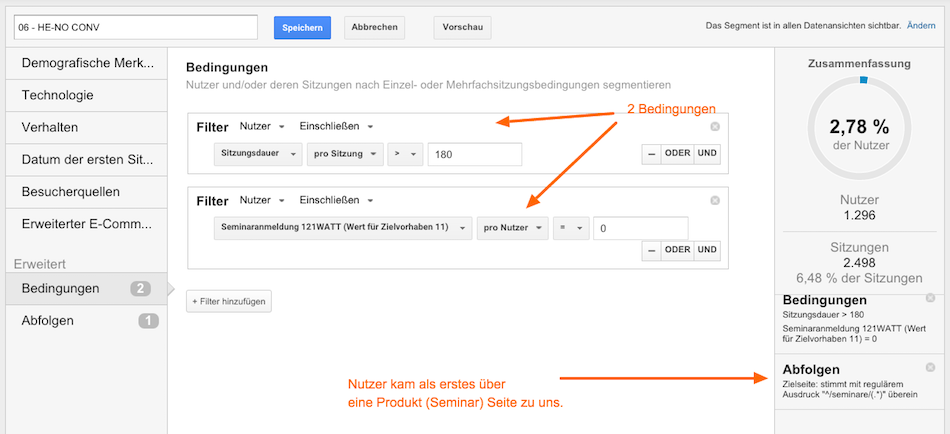Click minus button in Sitzungsdauer filter row
The image size is (950, 434).
click(x=651, y=153)
